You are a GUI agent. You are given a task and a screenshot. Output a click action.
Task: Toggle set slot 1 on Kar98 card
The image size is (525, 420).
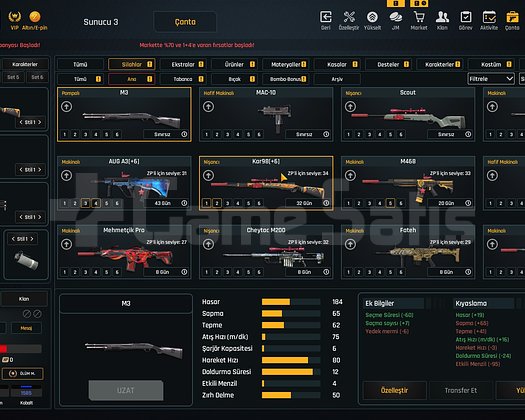pos(207,203)
